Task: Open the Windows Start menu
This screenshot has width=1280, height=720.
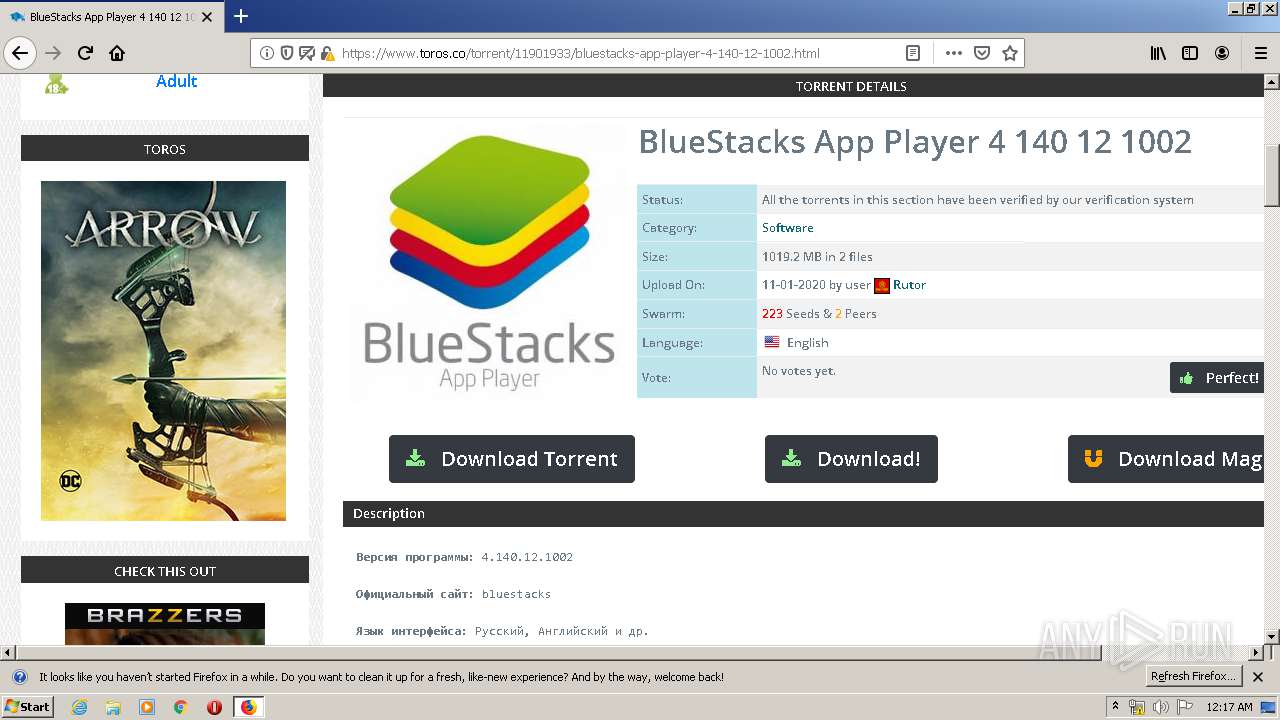Action: coord(28,707)
